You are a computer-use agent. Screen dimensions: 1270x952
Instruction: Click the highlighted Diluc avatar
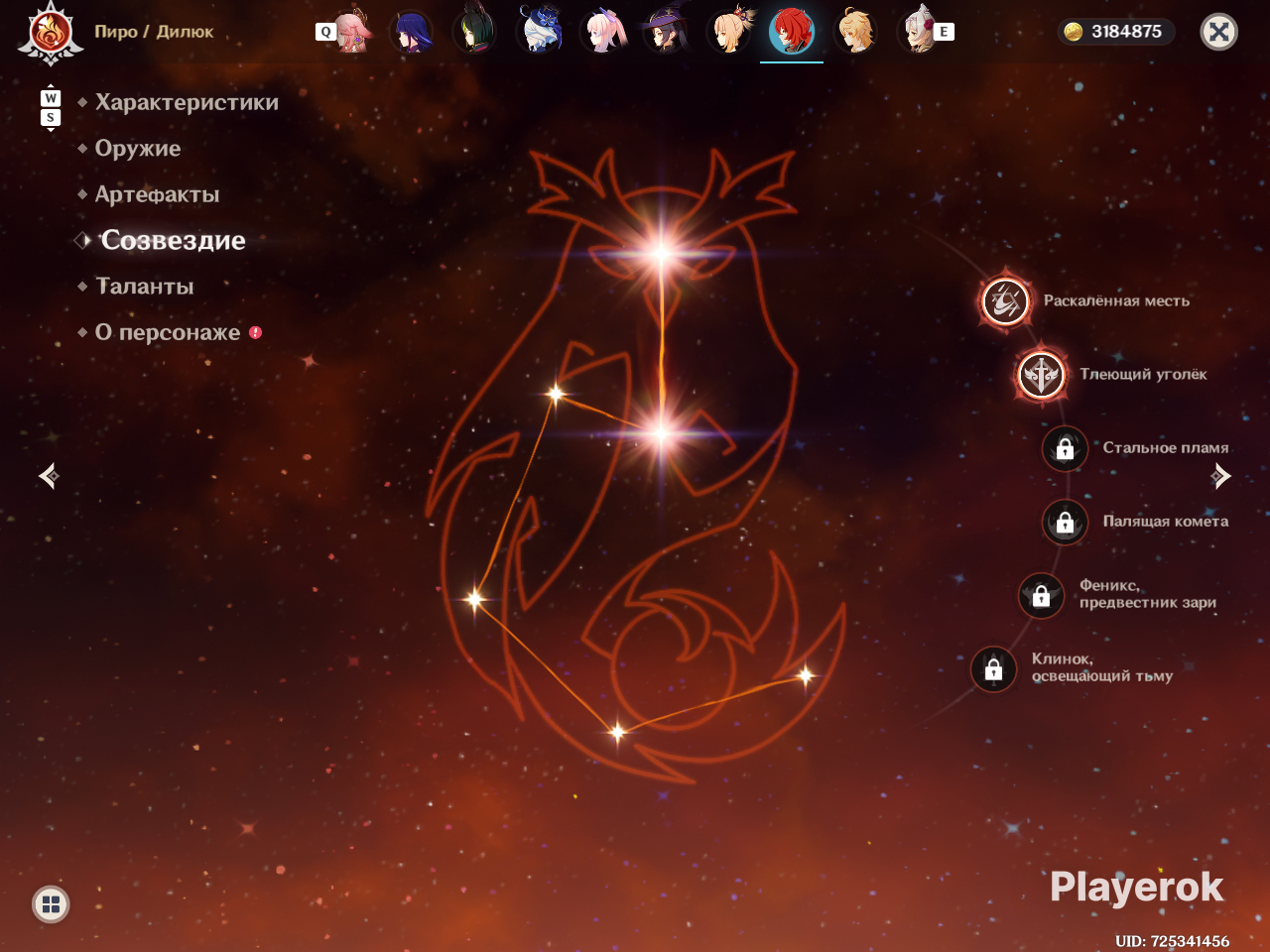[x=792, y=32]
